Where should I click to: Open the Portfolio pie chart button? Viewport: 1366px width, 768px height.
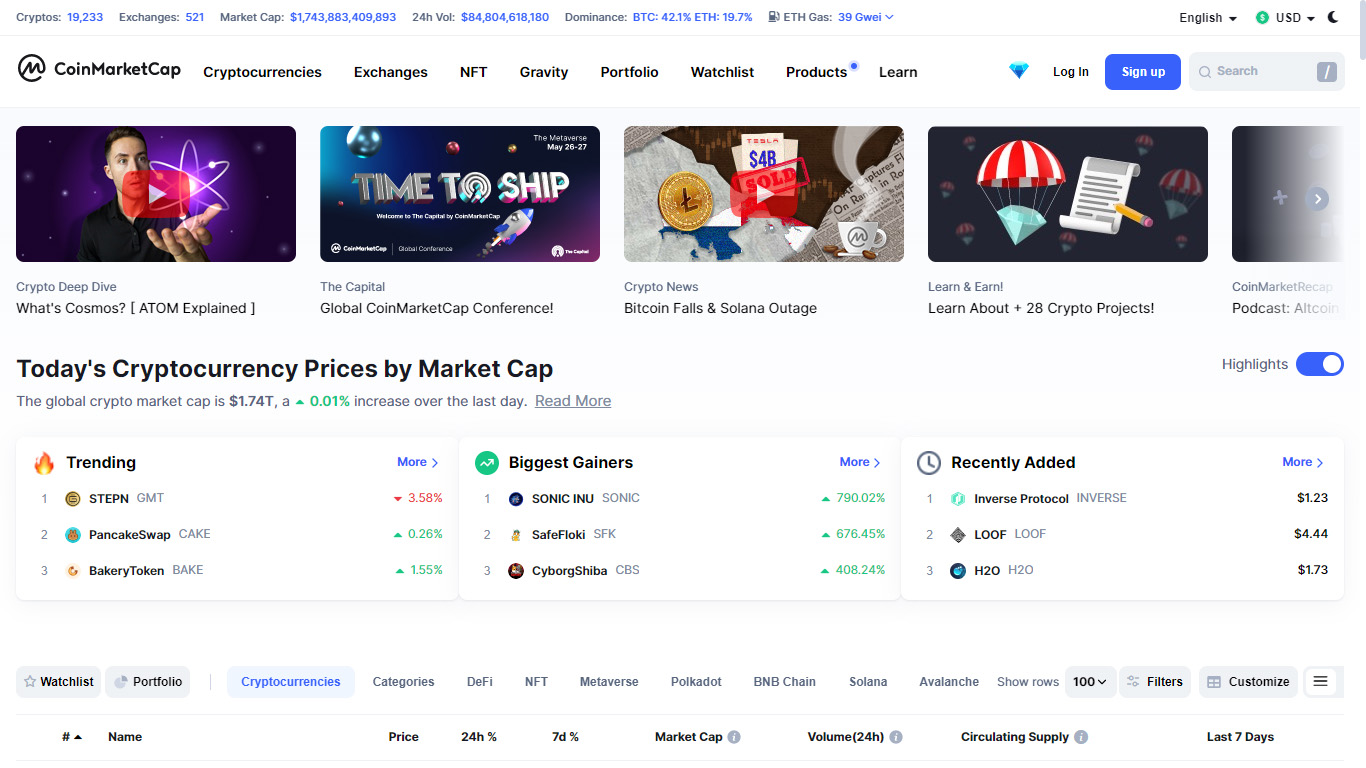[x=148, y=682]
